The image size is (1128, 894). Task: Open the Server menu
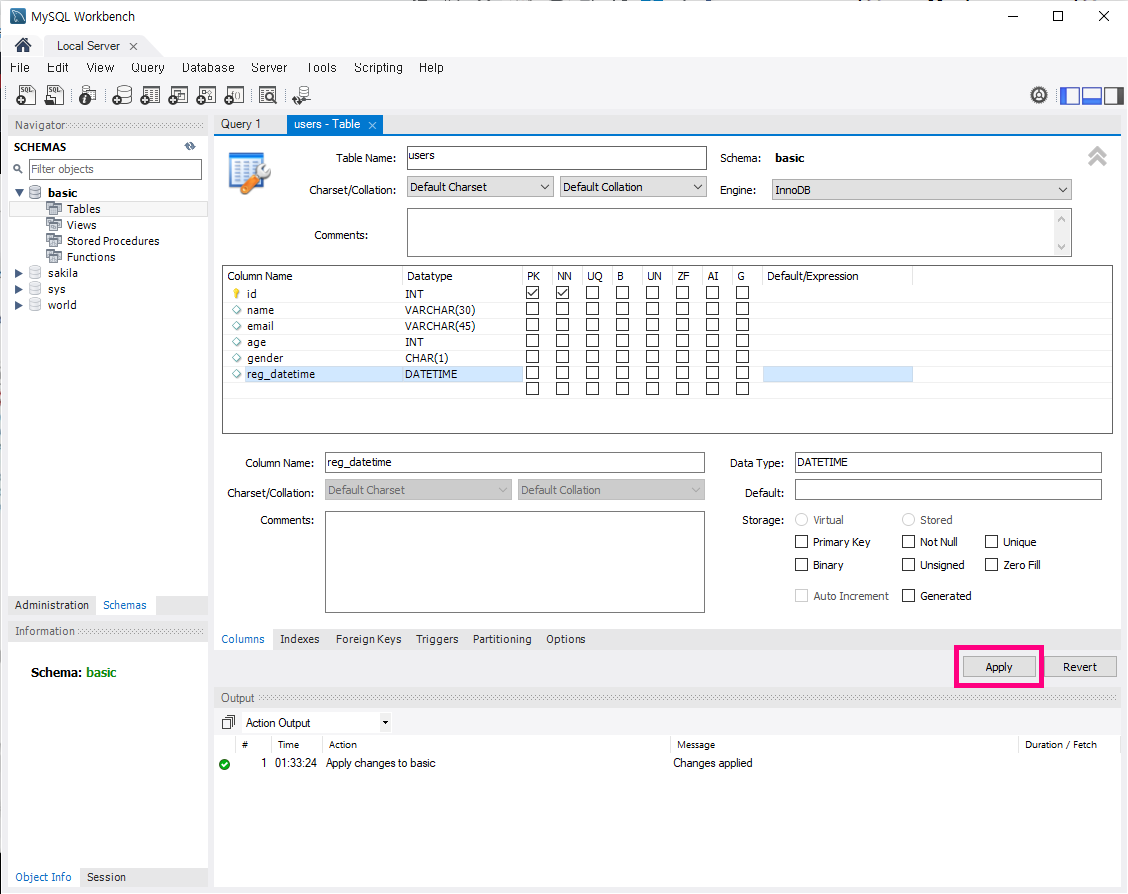tap(269, 68)
